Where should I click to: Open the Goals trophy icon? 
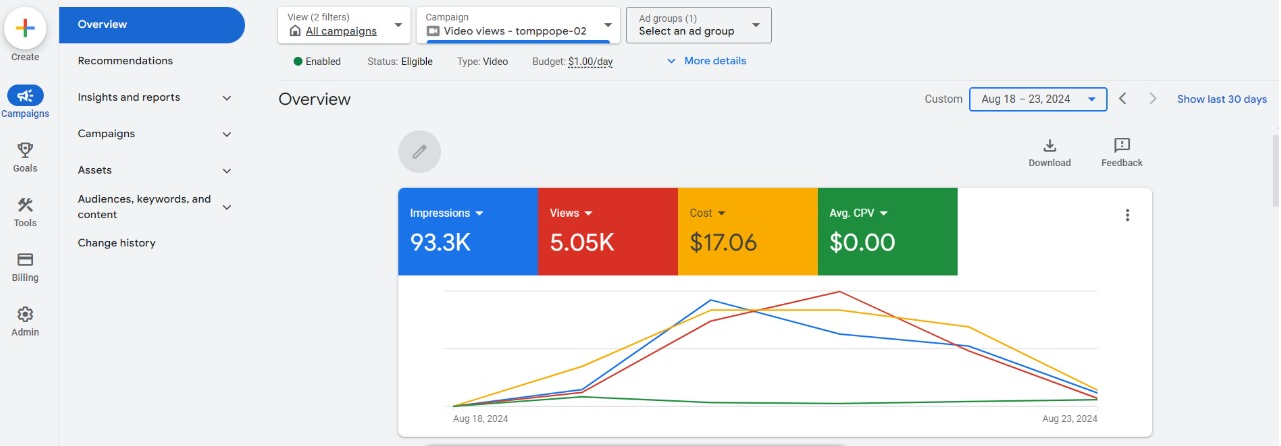coord(25,150)
